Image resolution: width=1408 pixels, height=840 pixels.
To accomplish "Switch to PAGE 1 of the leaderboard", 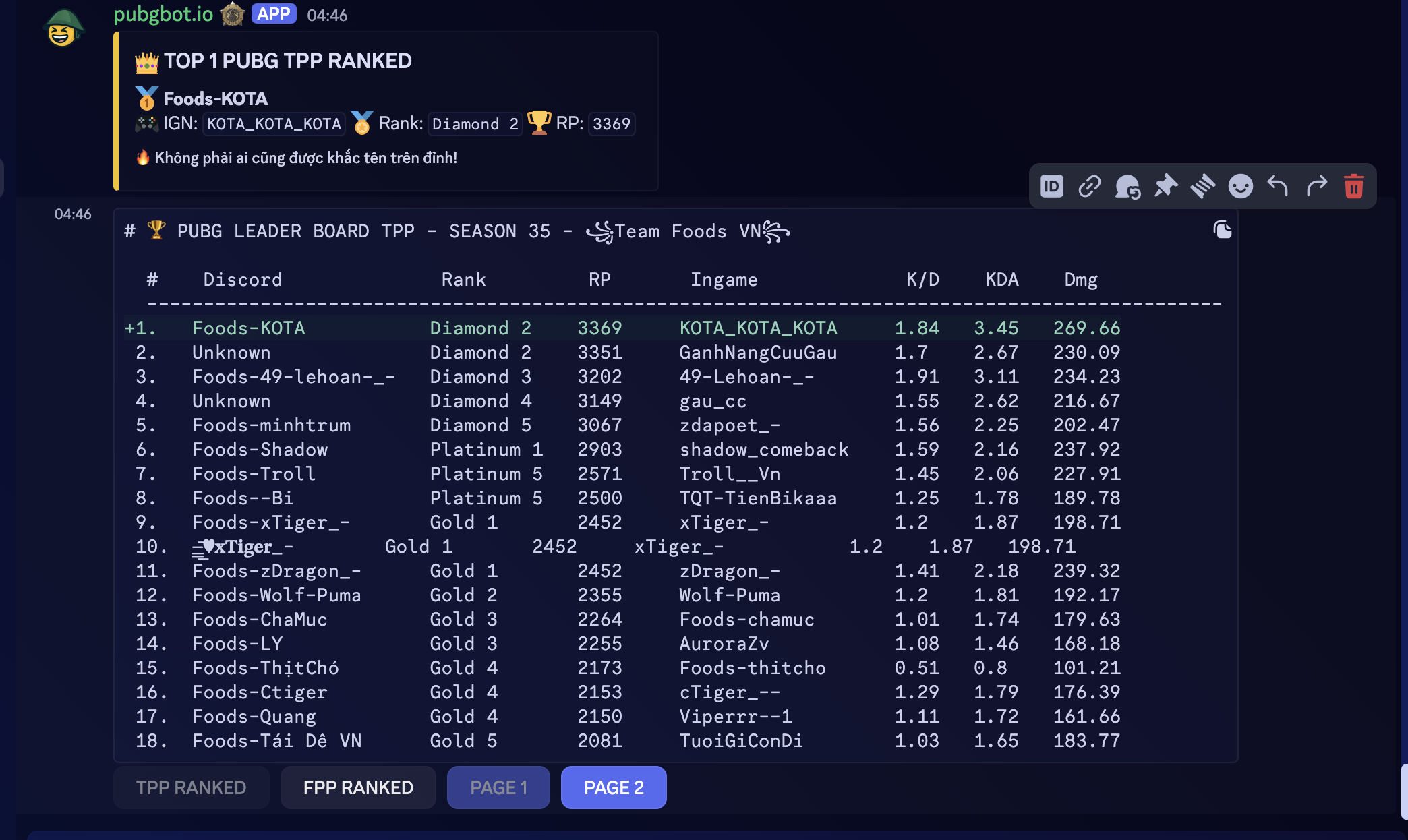I will click(498, 787).
